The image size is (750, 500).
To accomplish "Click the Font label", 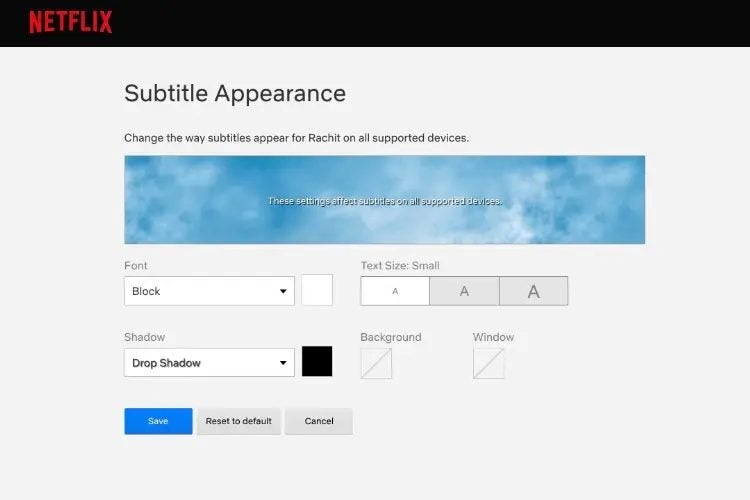I will click(136, 266).
